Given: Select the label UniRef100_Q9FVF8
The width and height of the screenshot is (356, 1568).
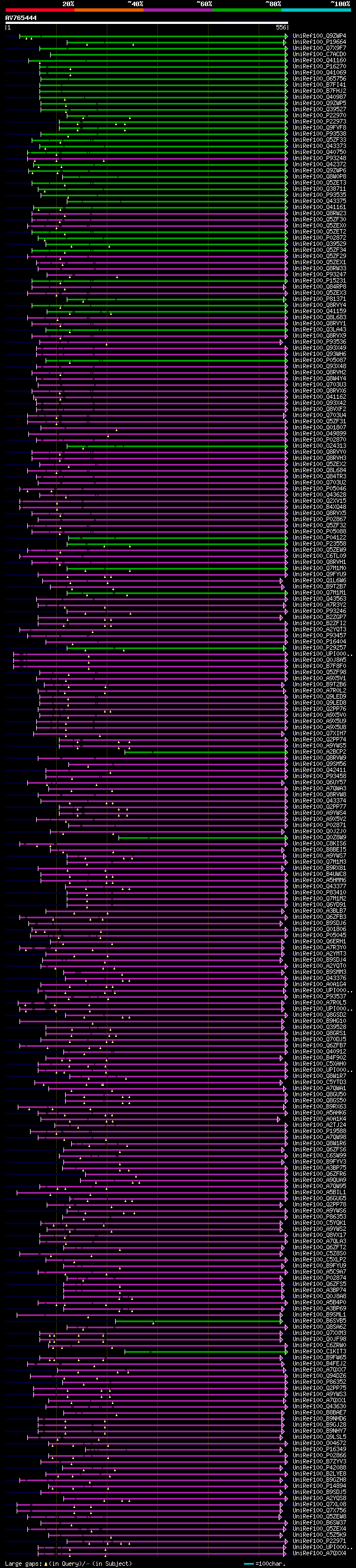Looking at the screenshot, I should click(319, 127).
